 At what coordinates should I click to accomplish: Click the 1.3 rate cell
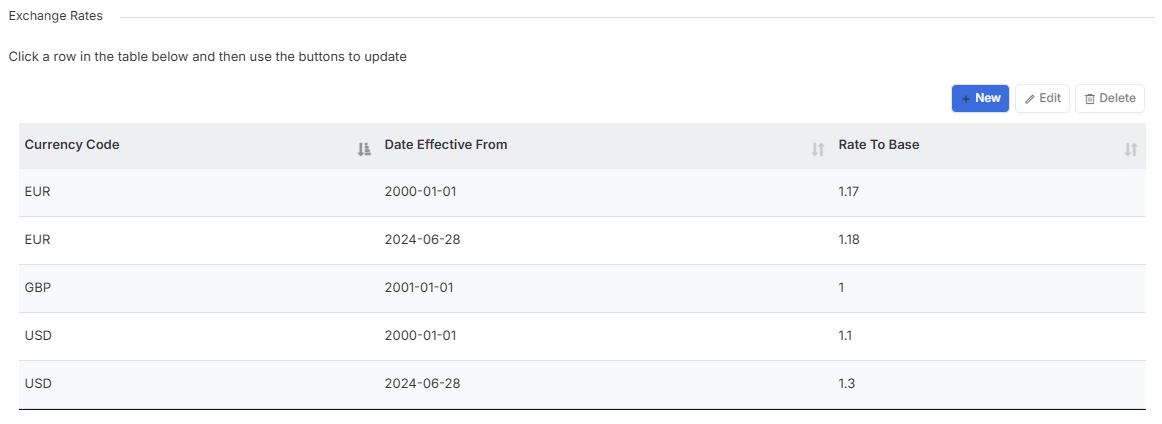pos(848,383)
